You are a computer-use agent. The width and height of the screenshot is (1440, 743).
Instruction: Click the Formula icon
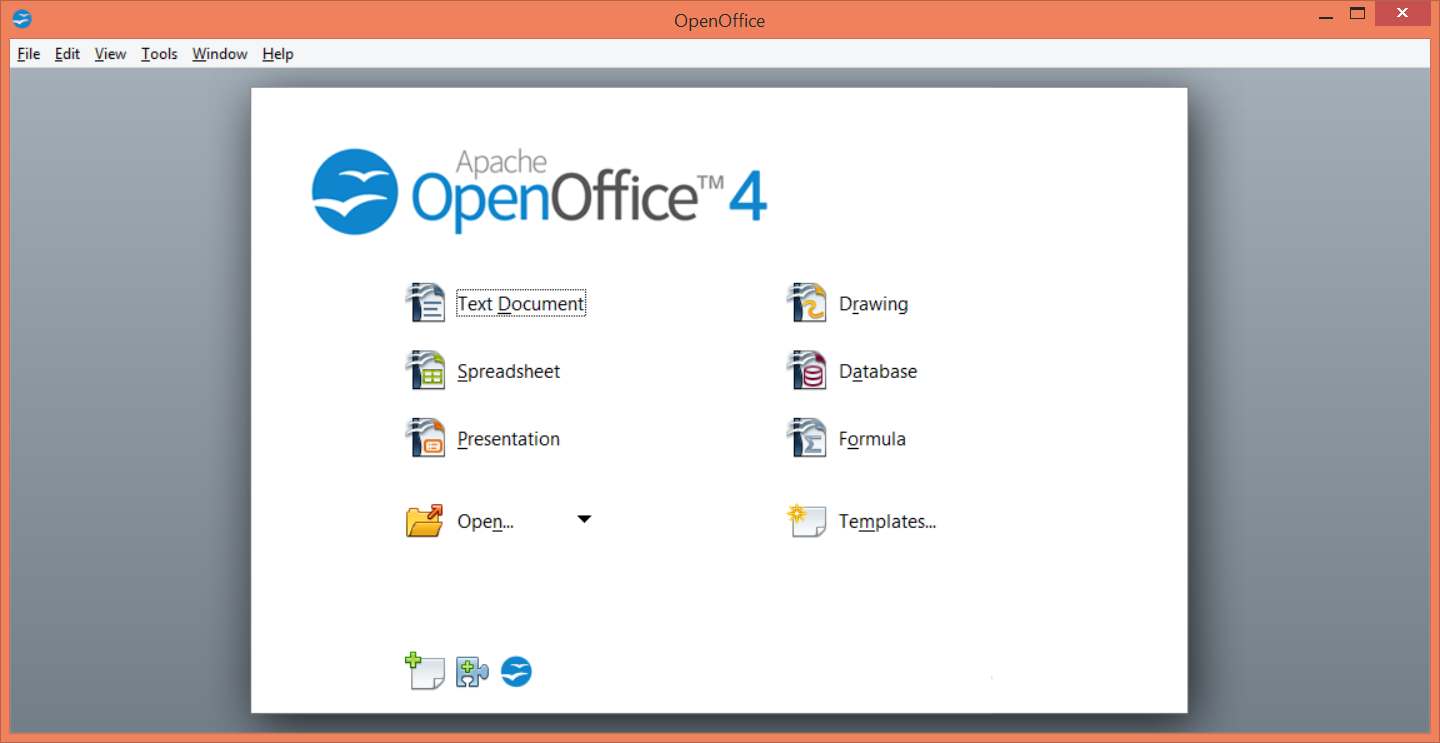(807, 438)
